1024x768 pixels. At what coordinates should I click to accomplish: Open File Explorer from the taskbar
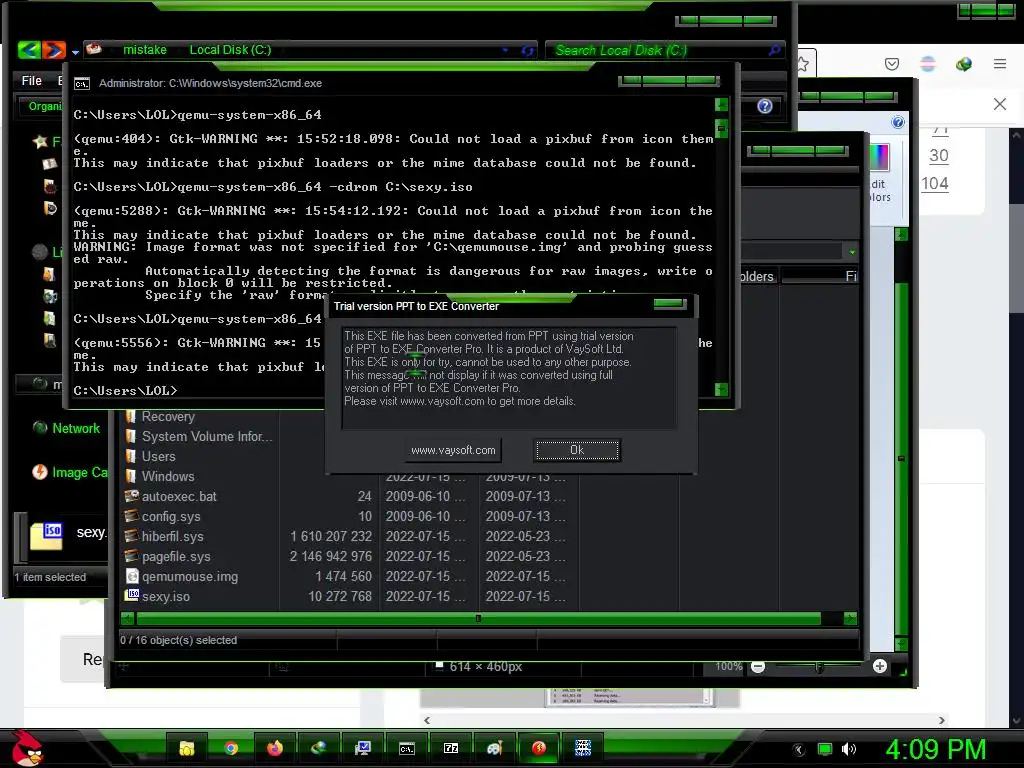pos(187,748)
